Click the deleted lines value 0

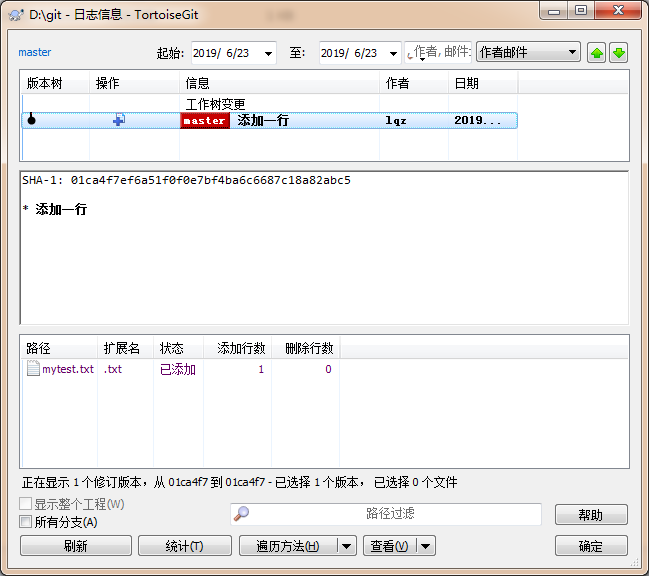328,369
